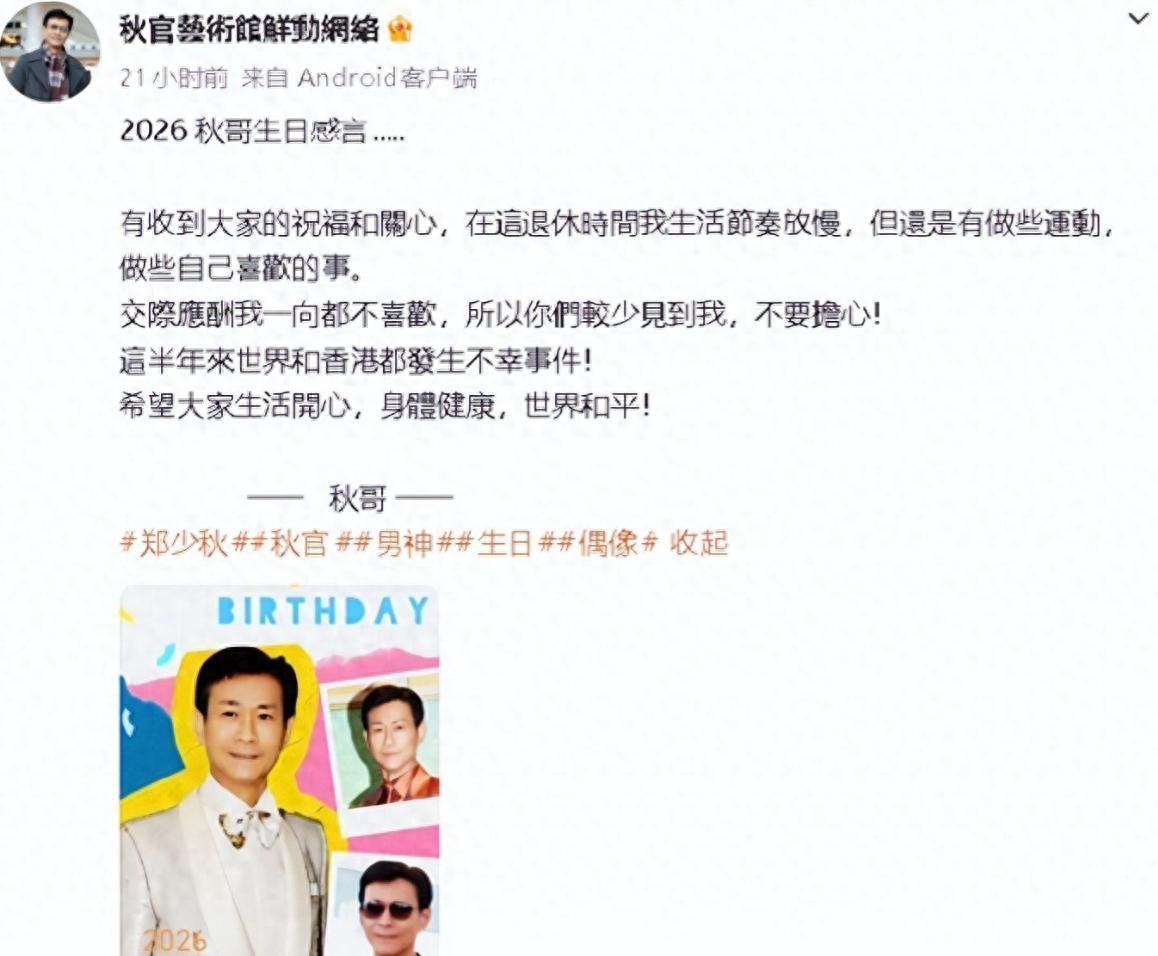Click the paragraph starting 有收到大家的祝福
Viewport: 1158px width, 956px height.
(617, 246)
